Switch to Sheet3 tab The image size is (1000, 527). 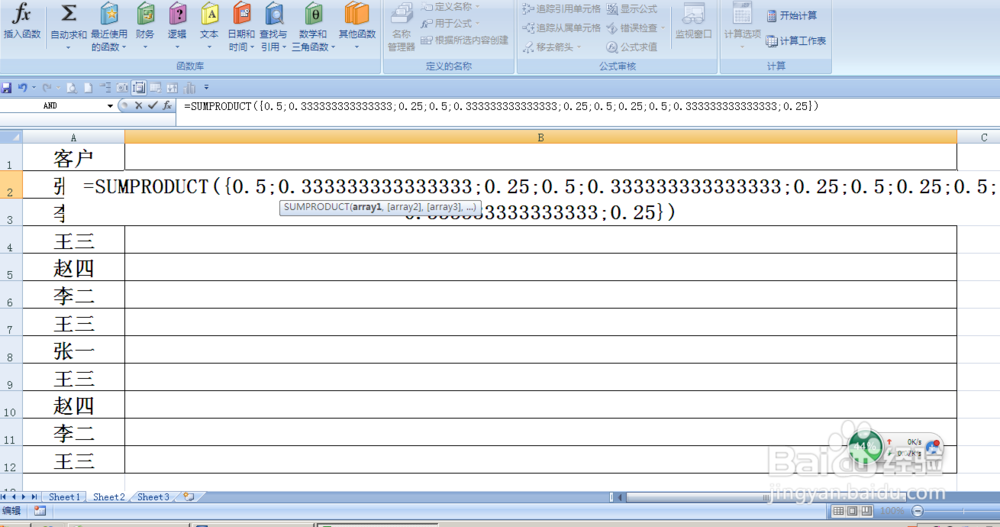tap(153, 497)
